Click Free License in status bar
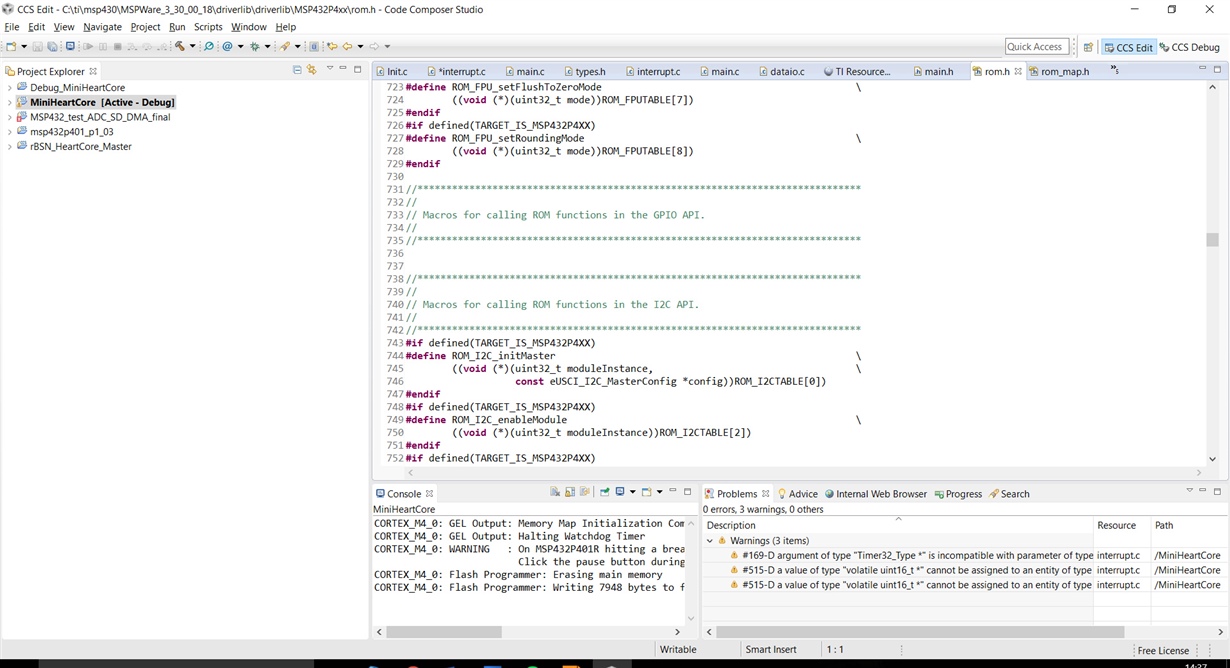This screenshot has width=1230, height=668. (x=1163, y=650)
